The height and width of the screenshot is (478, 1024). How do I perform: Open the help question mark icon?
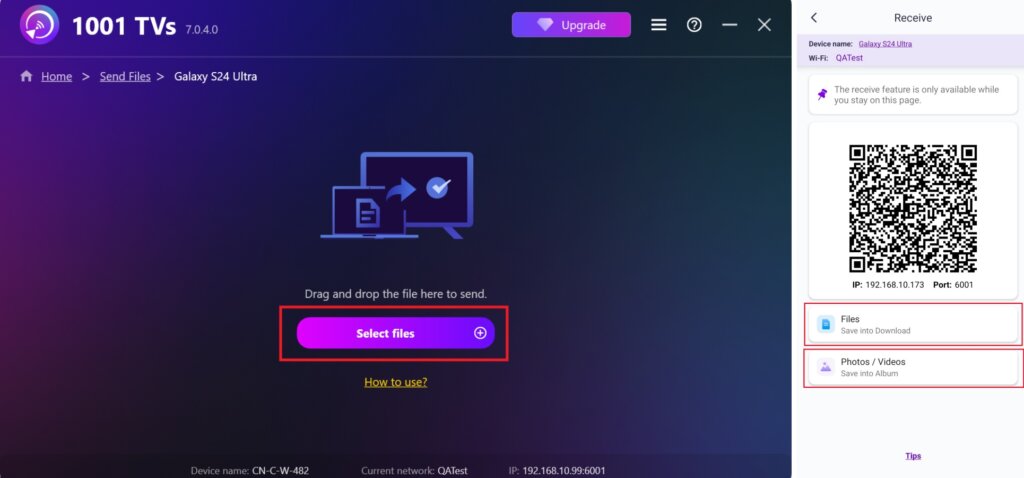694,25
